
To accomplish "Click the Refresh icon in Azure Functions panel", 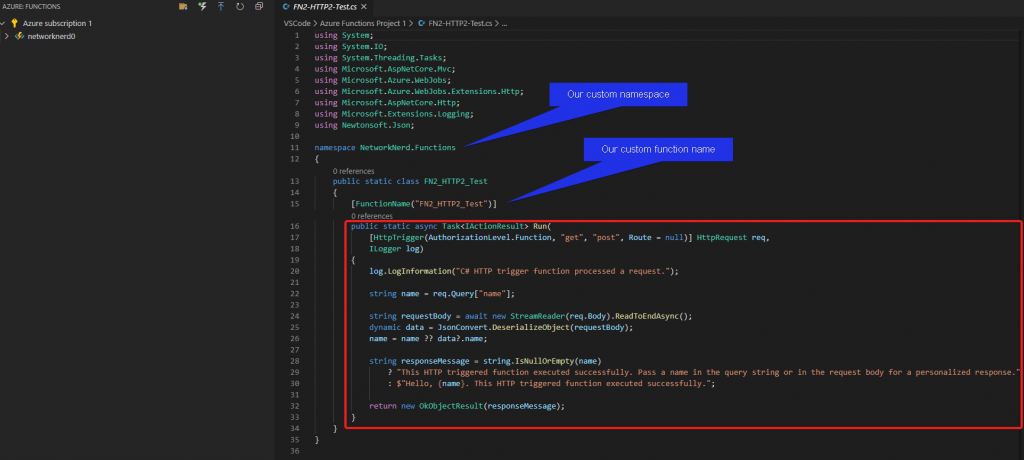I will pos(240,7).
